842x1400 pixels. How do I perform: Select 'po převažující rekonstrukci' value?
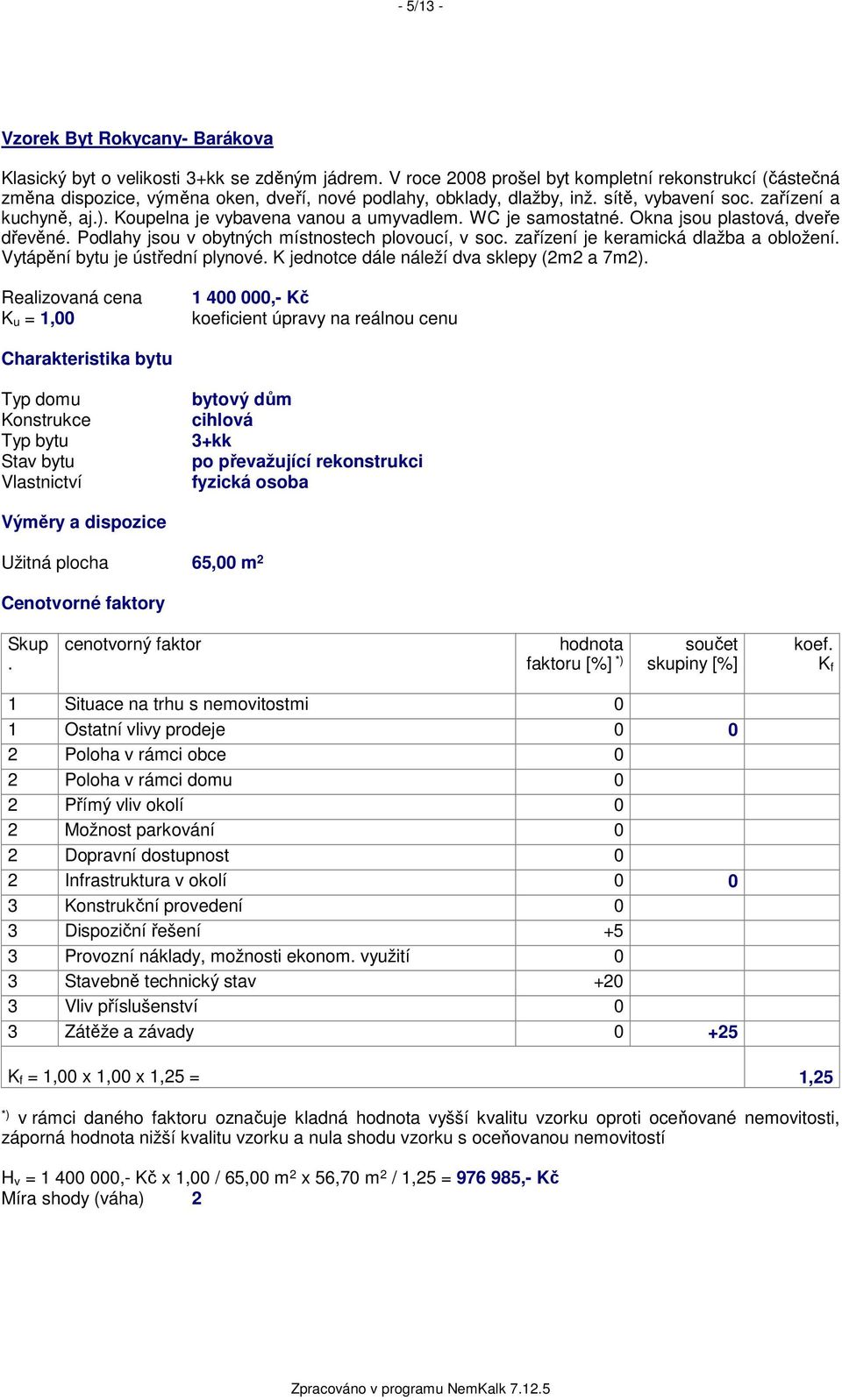coord(307,461)
